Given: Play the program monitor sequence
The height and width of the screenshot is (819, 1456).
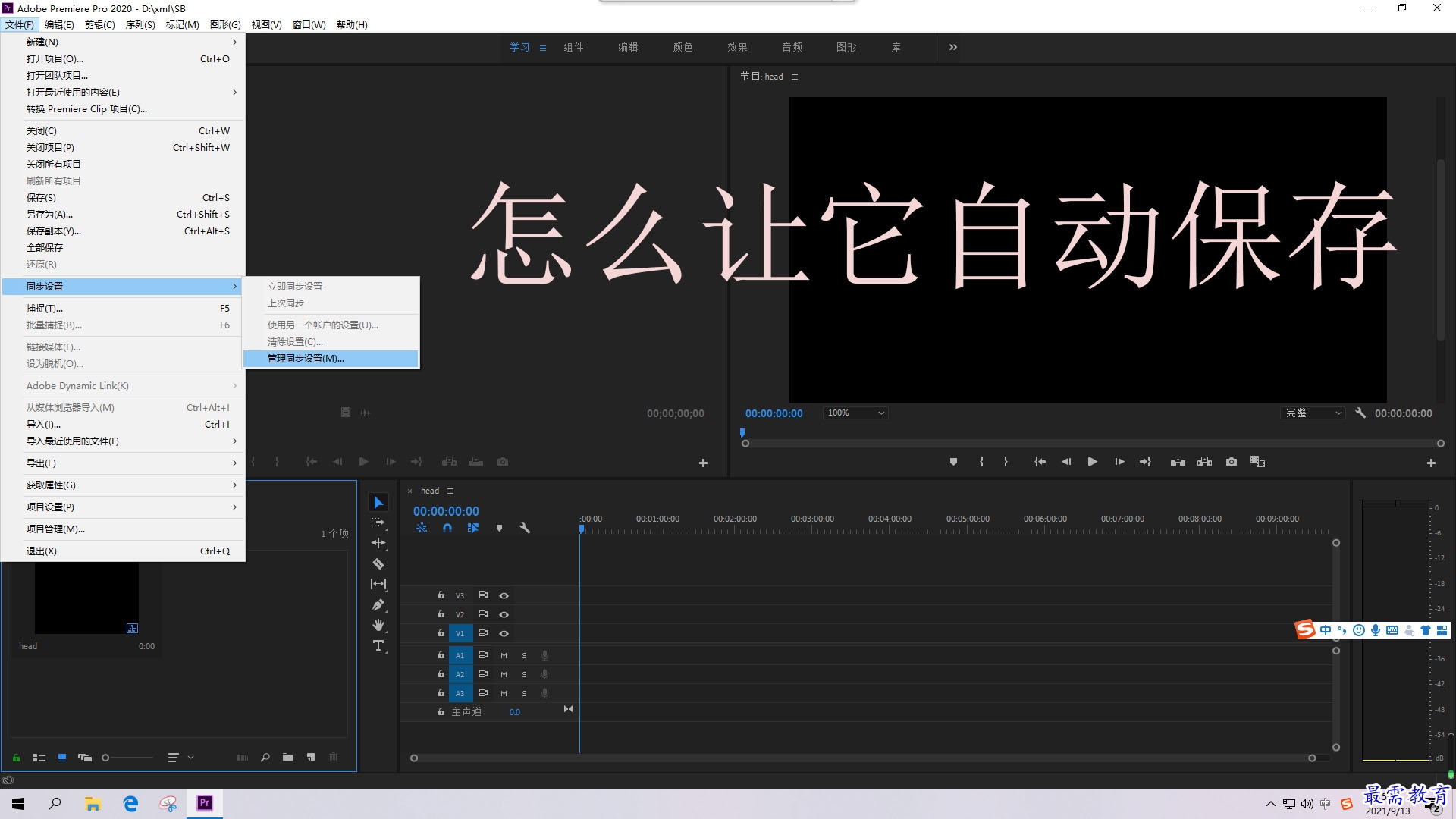Looking at the screenshot, I should point(1092,462).
